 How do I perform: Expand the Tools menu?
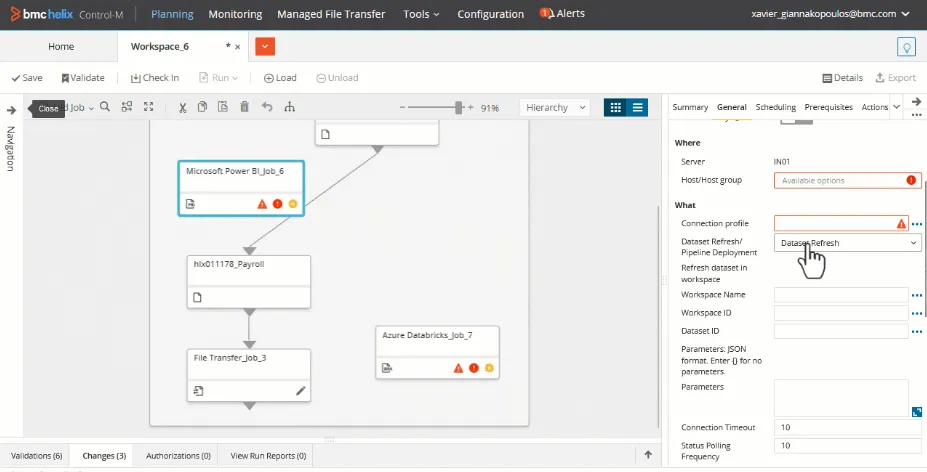click(x=421, y=14)
